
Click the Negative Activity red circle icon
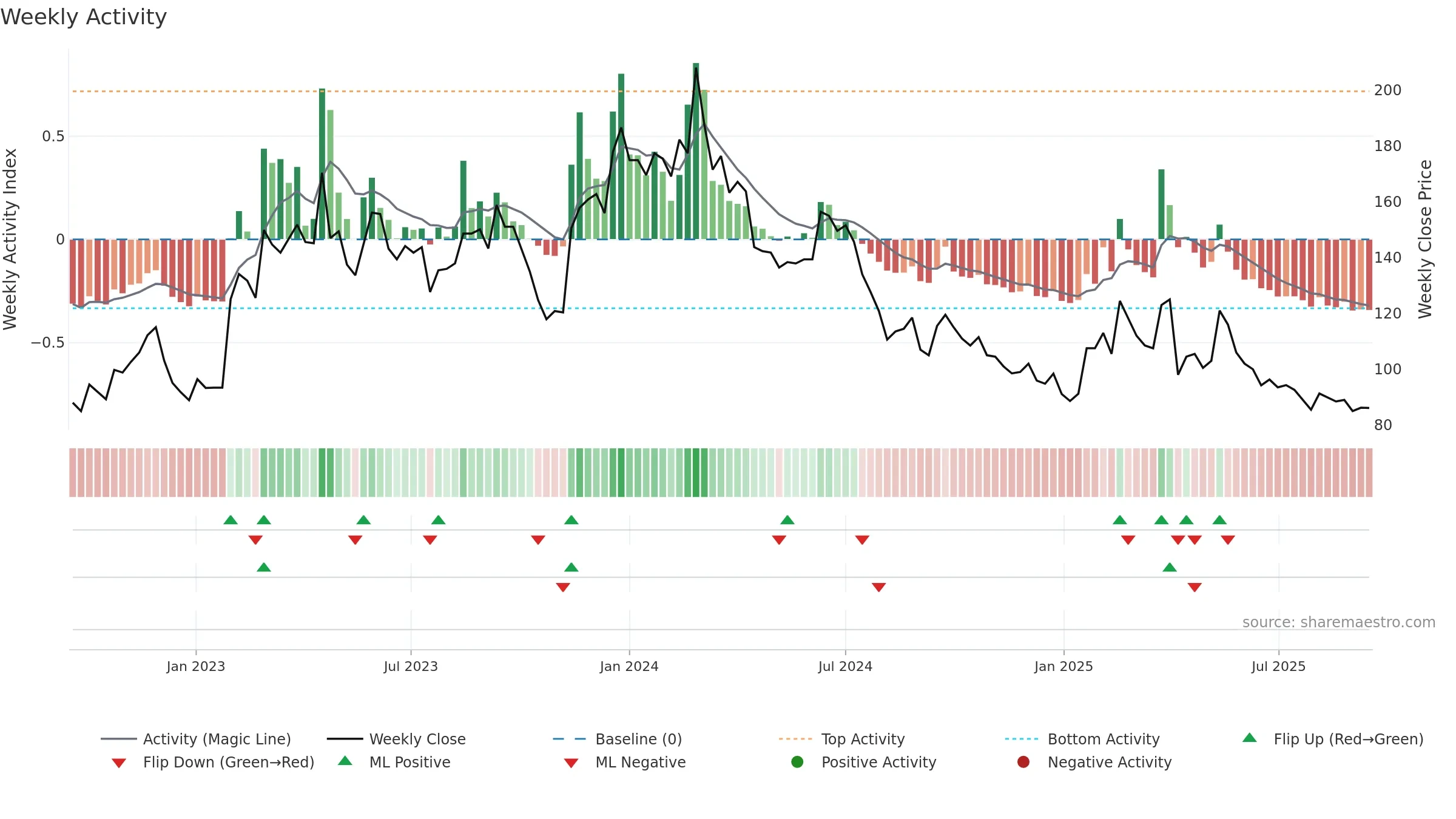point(1023,762)
